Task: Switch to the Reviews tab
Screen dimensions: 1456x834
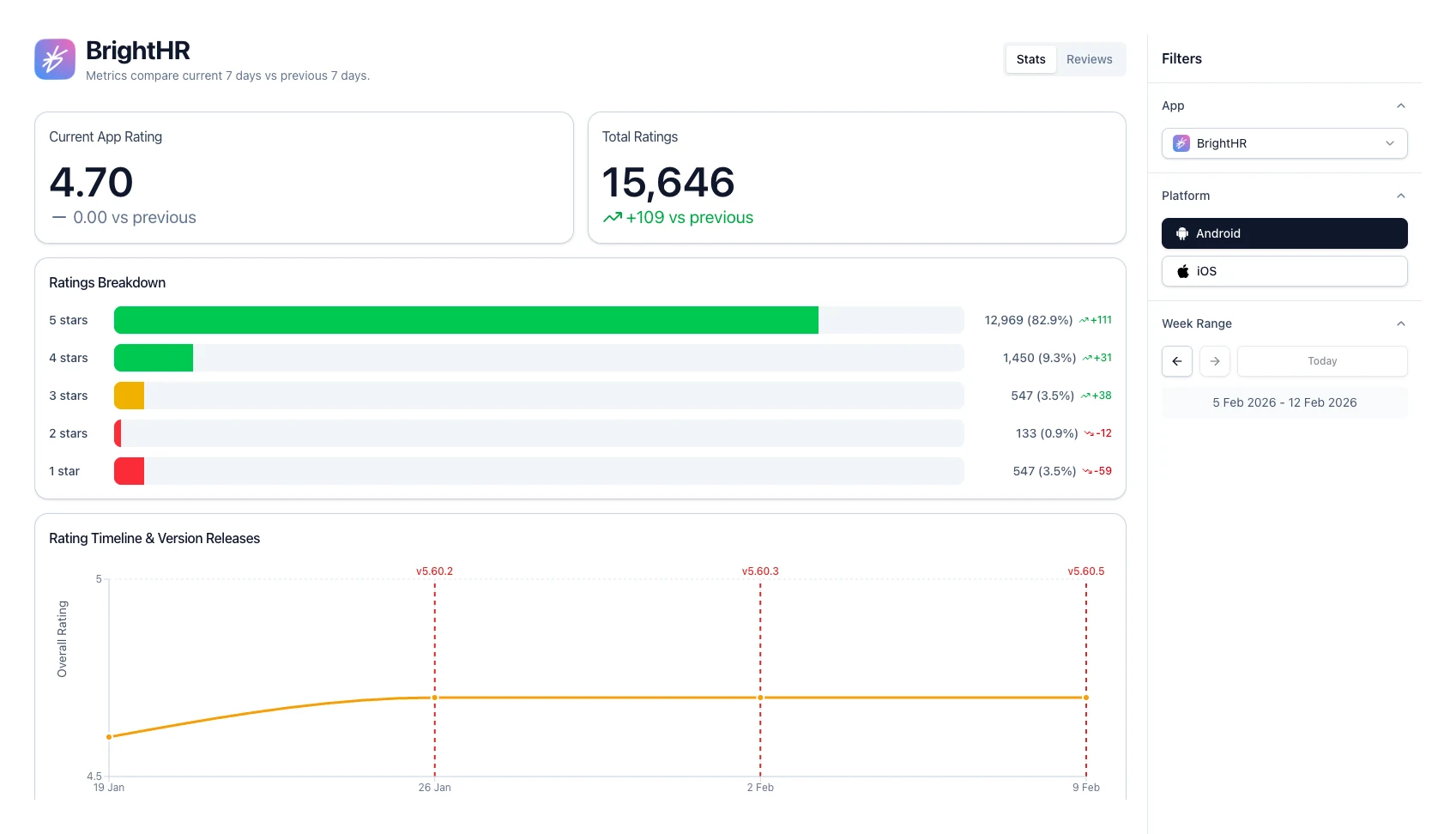Action: (x=1089, y=58)
